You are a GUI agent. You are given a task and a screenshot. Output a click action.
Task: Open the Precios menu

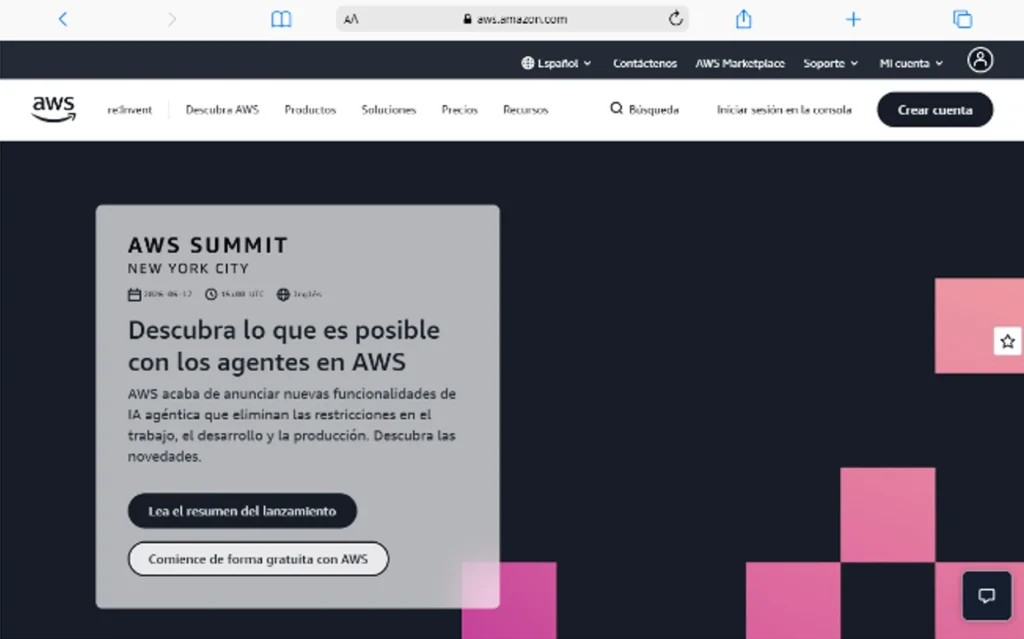459,110
